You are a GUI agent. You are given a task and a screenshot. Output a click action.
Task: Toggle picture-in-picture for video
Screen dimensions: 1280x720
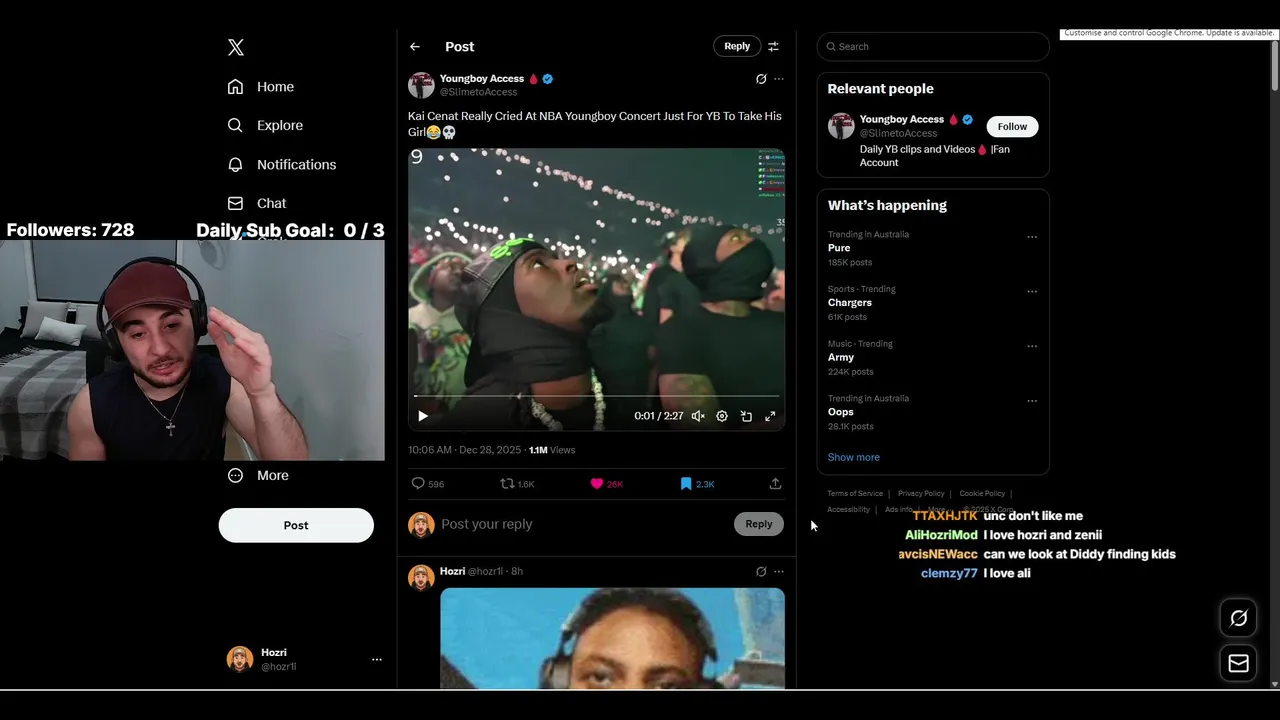tap(746, 416)
